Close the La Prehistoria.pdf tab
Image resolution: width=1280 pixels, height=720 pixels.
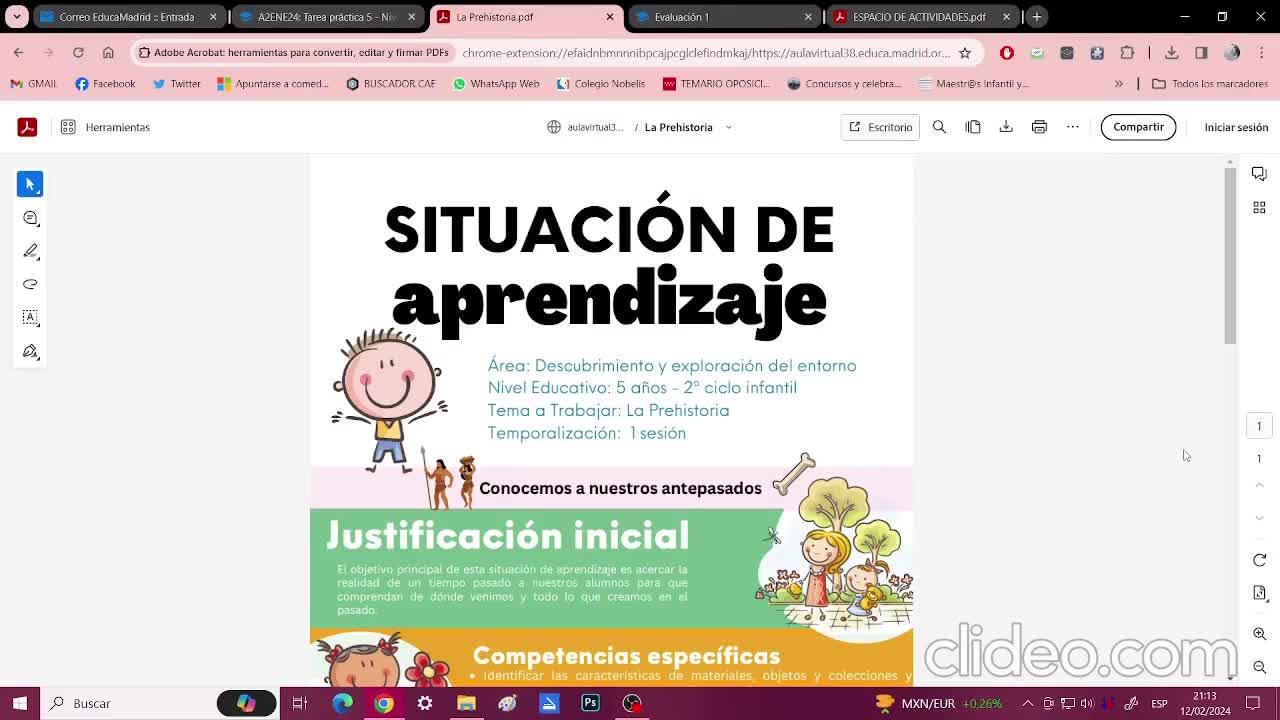[610, 17]
